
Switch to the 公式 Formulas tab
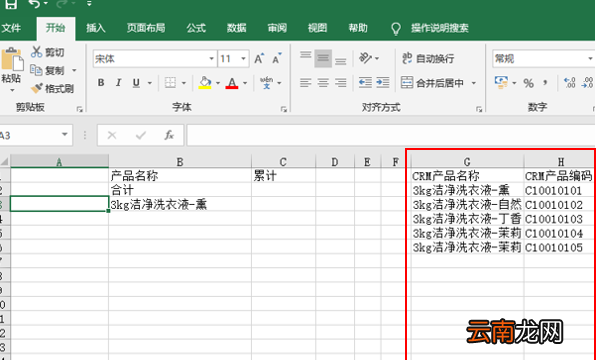click(196, 28)
